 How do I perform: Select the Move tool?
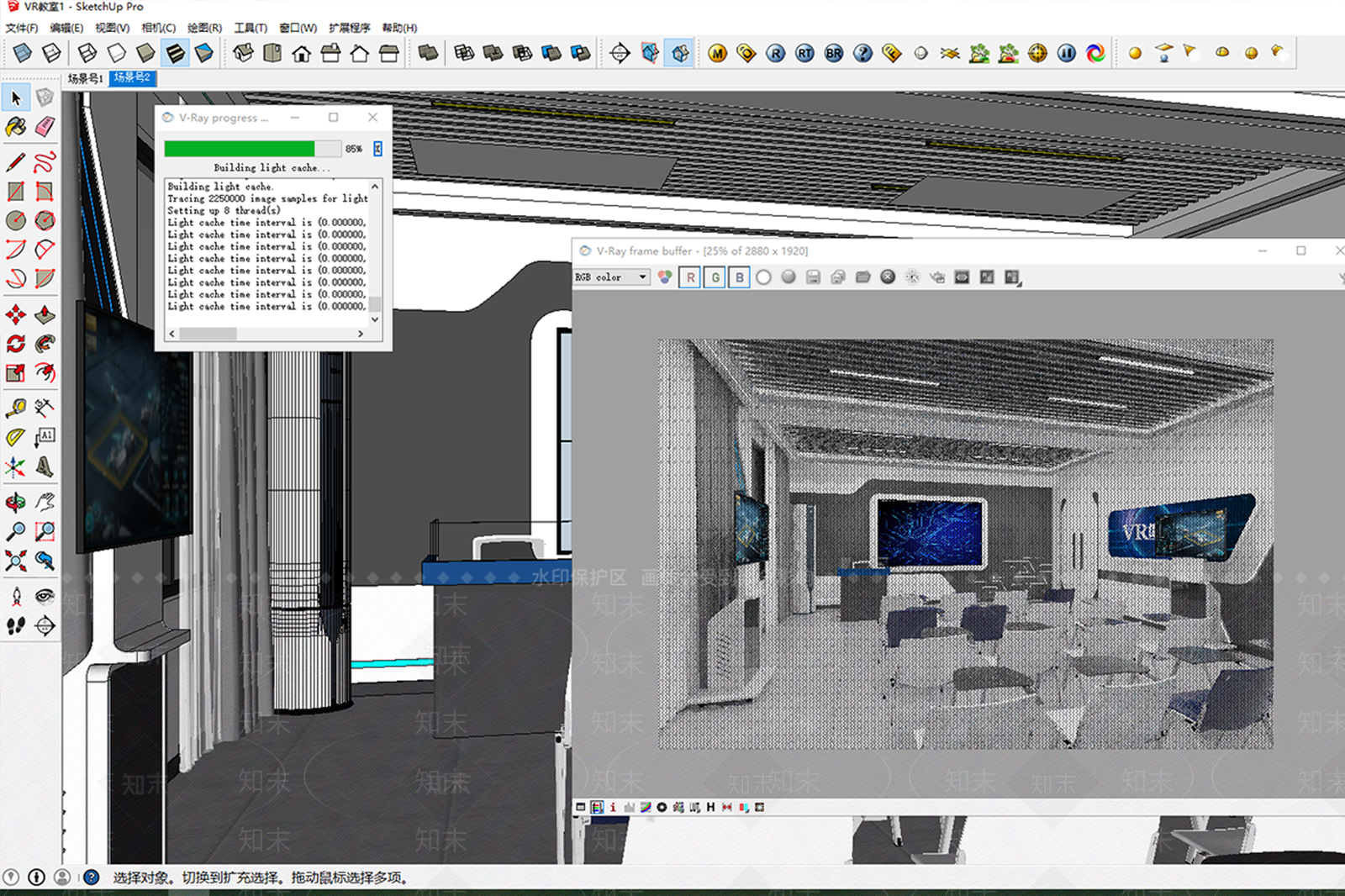point(16,315)
